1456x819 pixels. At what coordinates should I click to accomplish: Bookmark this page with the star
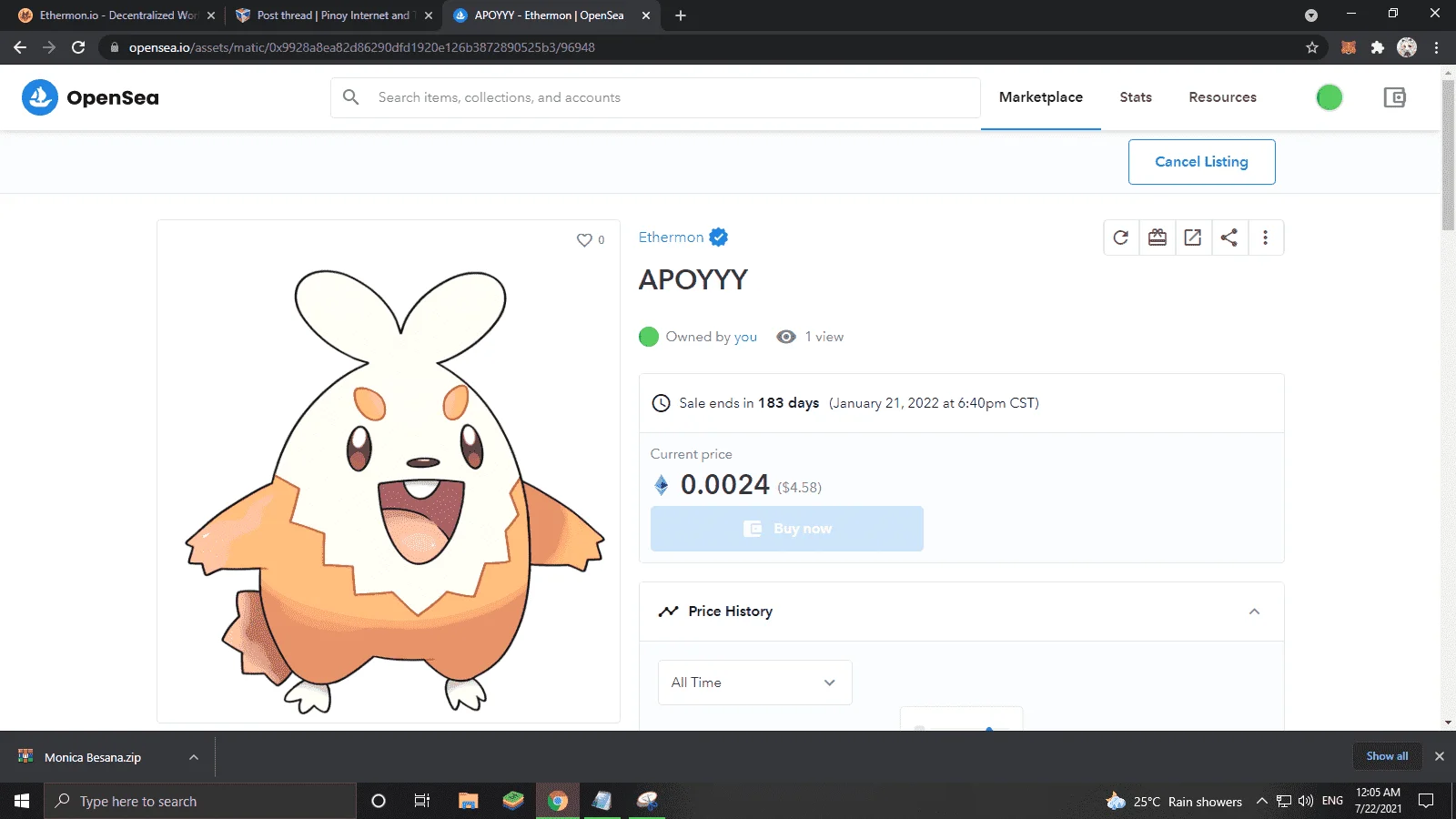point(1312,47)
